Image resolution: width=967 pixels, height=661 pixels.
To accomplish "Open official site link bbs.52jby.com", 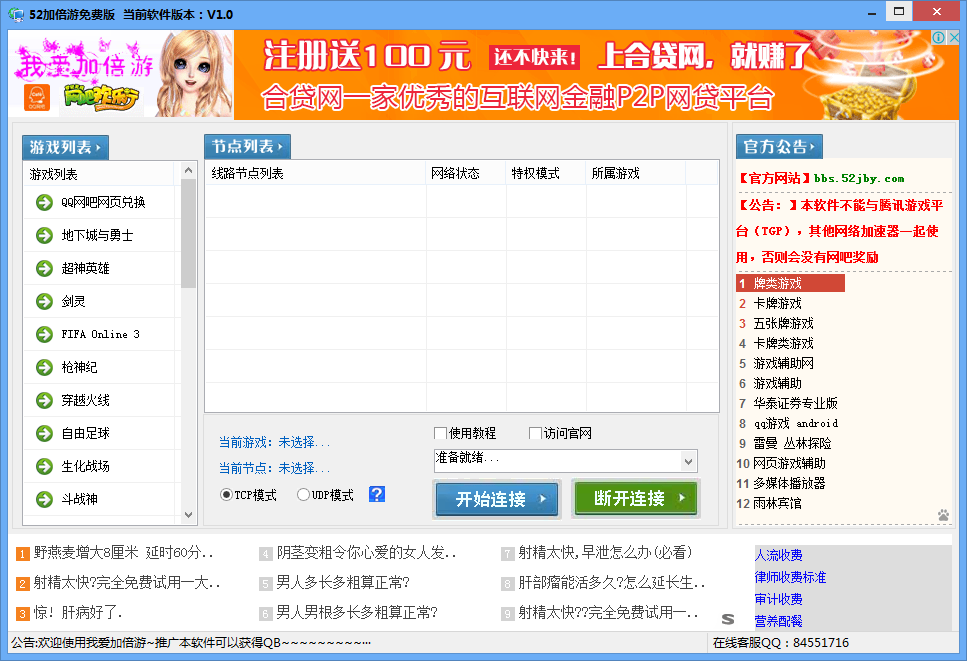I will click(x=858, y=178).
